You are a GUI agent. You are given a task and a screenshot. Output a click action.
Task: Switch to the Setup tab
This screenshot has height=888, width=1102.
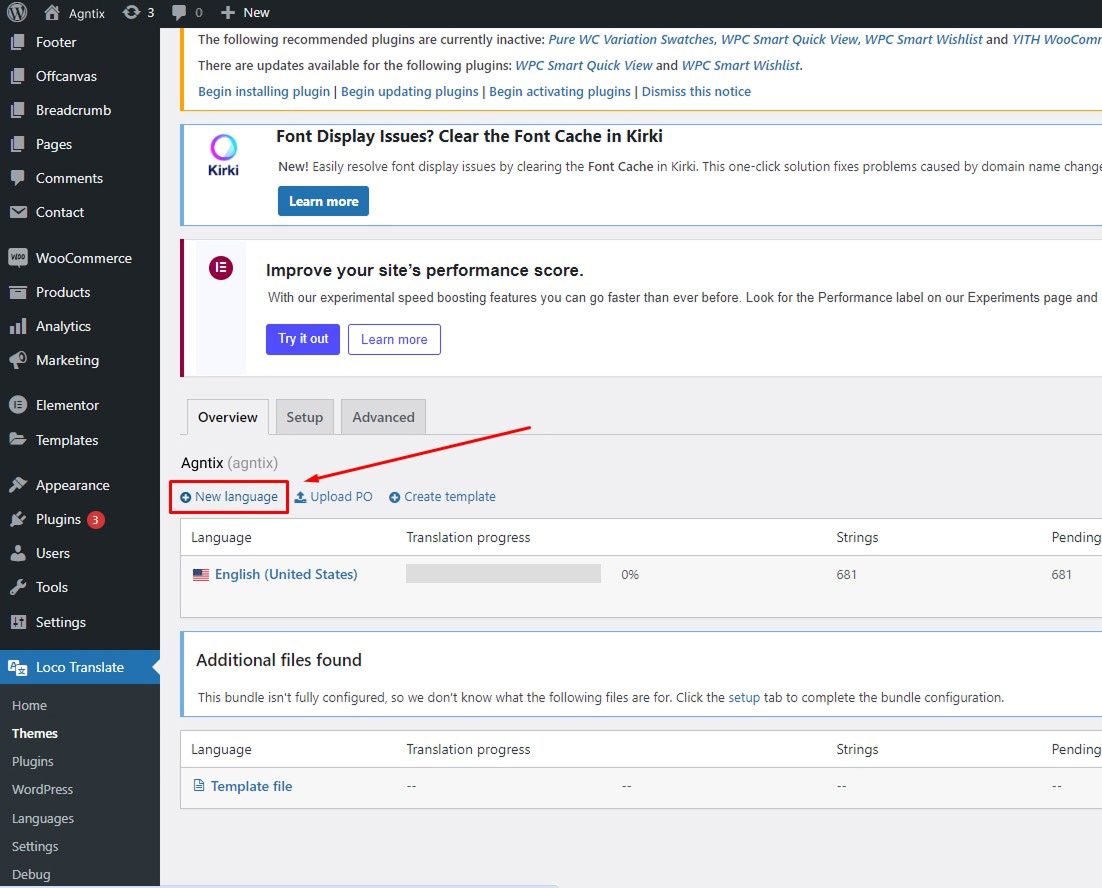[305, 417]
